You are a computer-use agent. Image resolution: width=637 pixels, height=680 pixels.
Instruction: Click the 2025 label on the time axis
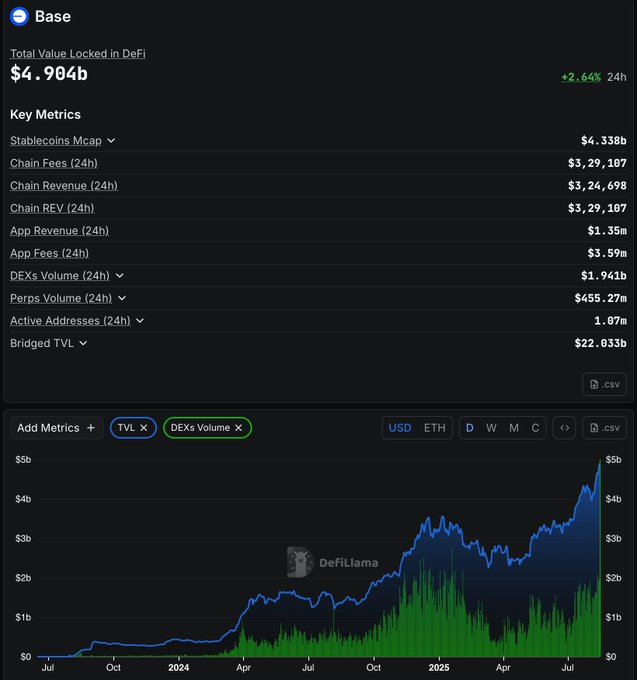pos(438,668)
